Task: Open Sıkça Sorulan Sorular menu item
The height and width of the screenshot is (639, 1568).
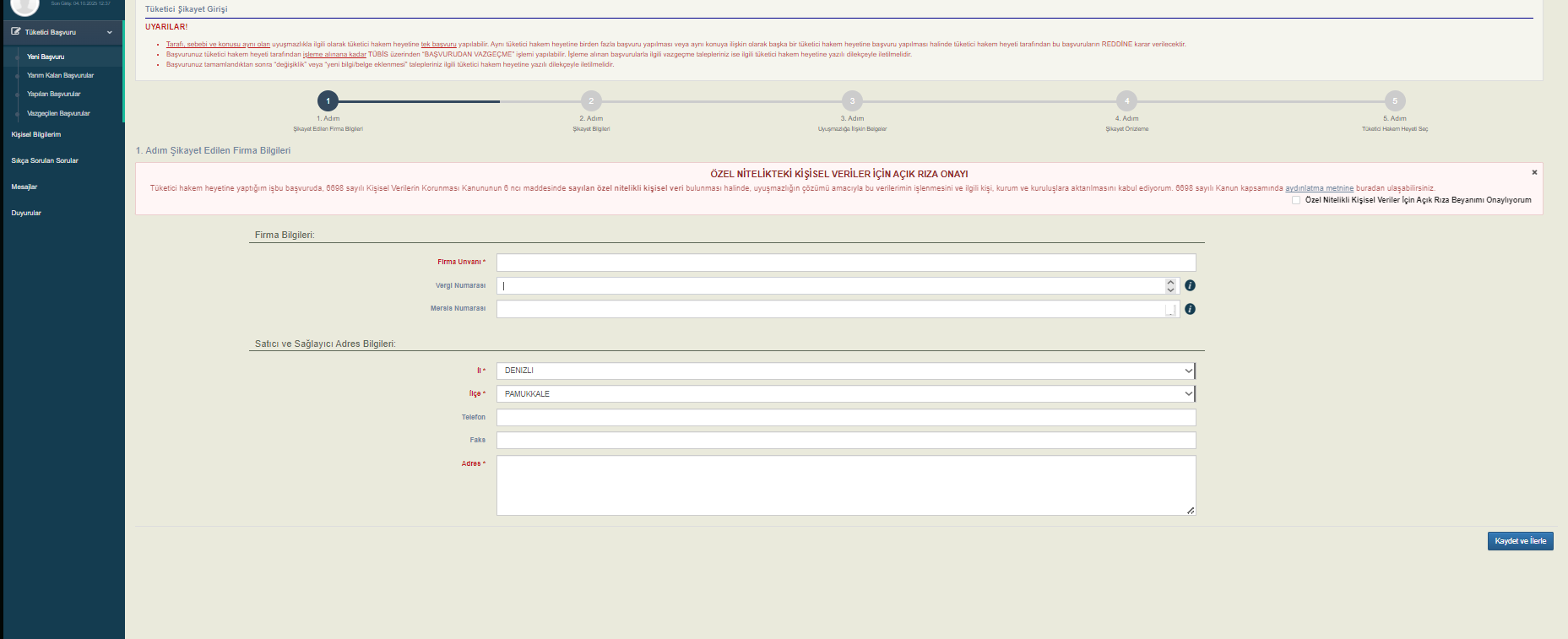Action: point(45,160)
